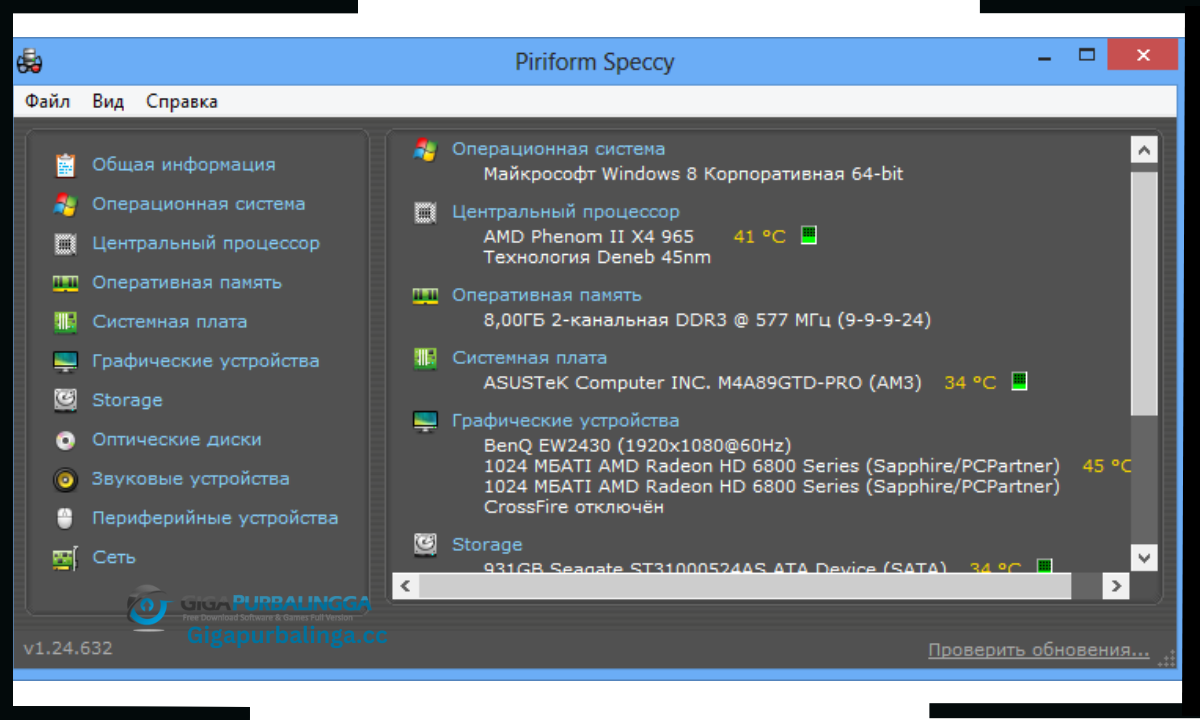The image size is (1200, 720).
Task: Click the Storage heading link in summary
Action: [x=487, y=545]
